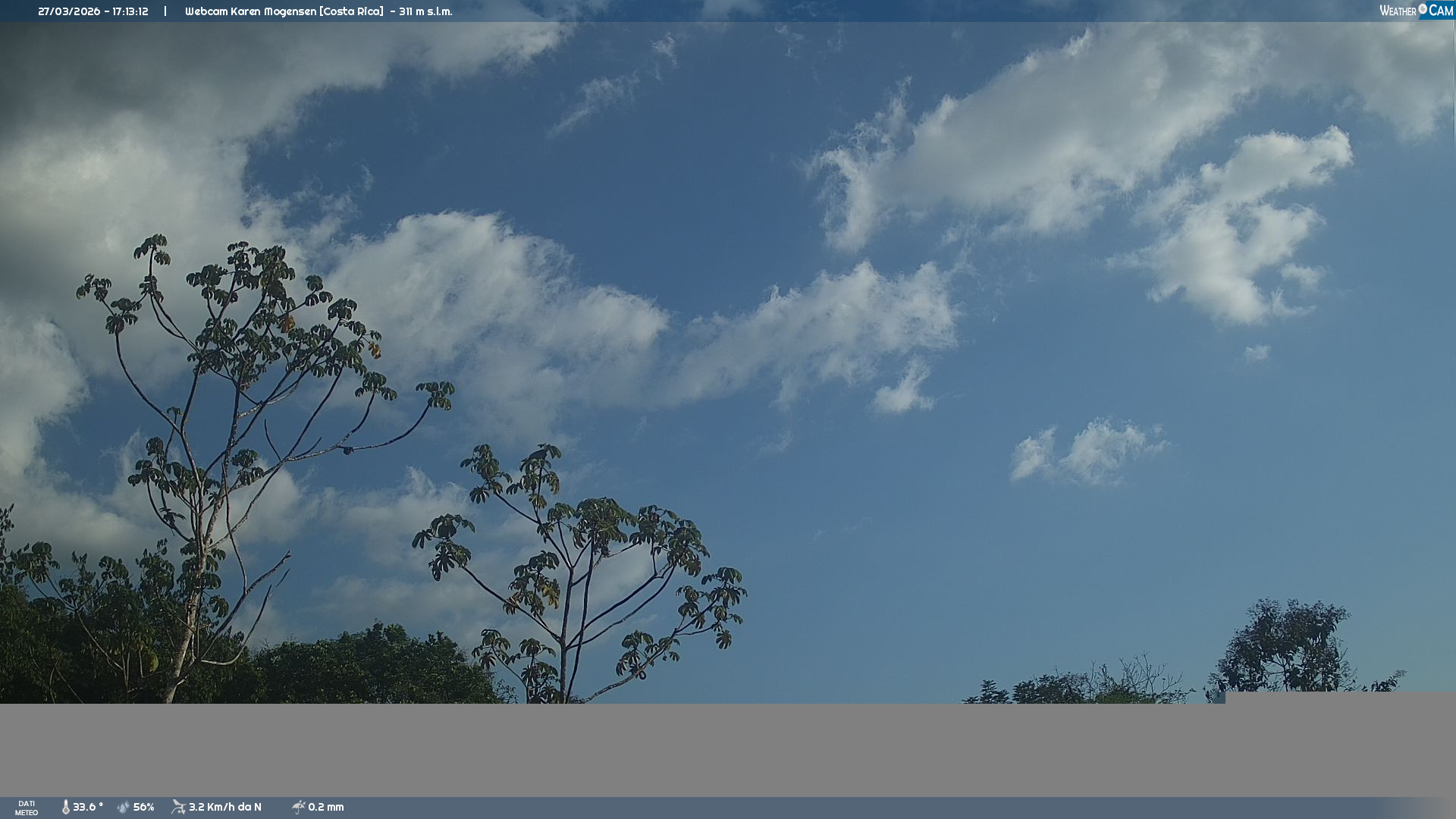Click the 27/03/2026 date stamp

pyautogui.click(x=69, y=11)
